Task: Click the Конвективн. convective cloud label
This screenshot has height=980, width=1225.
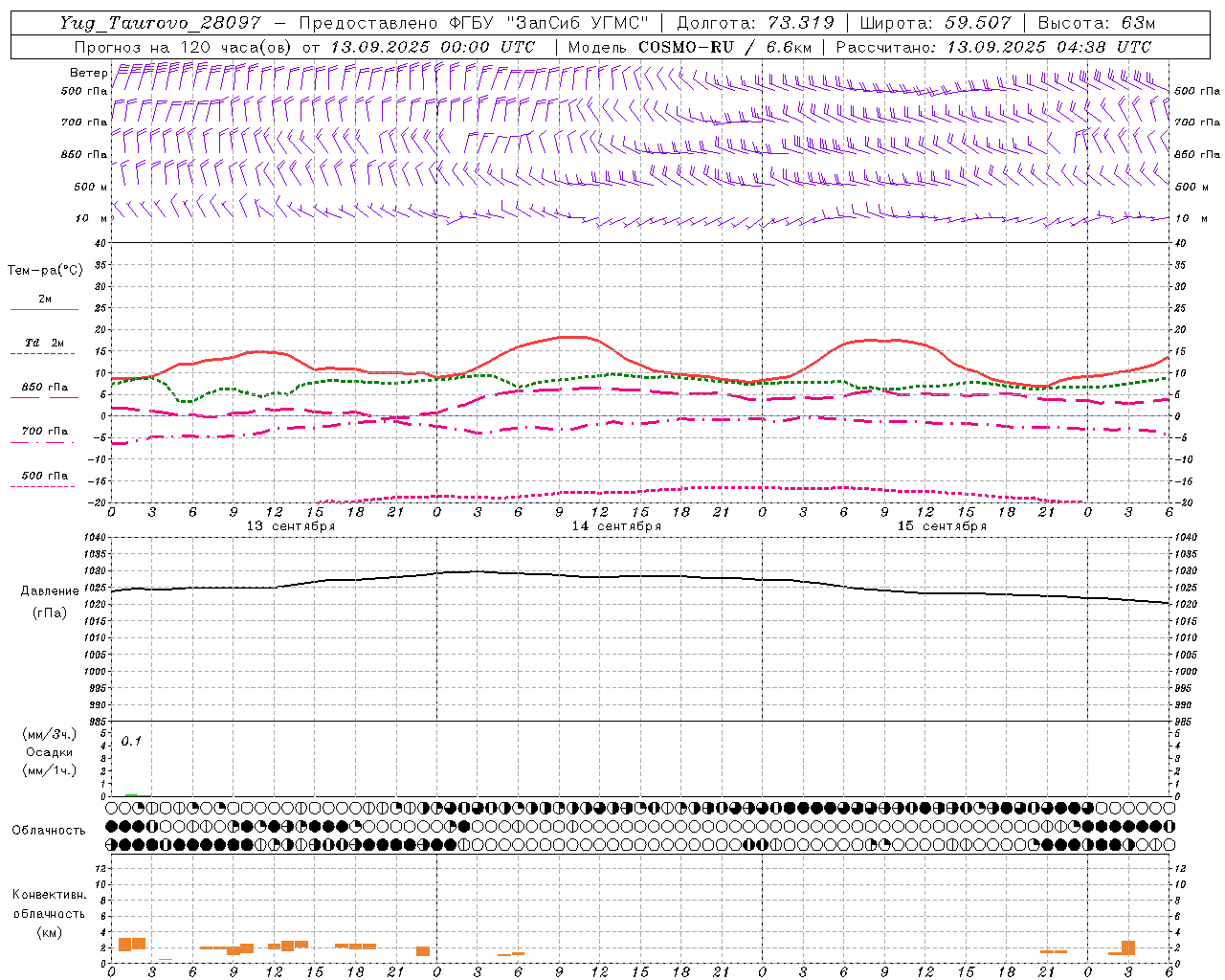Action: (49, 895)
